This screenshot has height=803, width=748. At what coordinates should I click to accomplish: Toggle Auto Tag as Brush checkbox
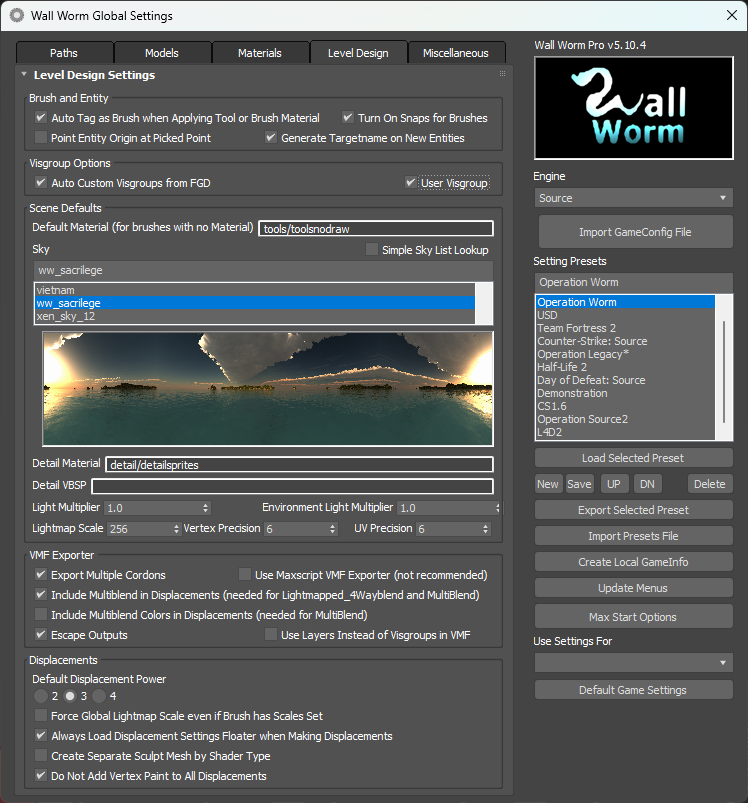[x=40, y=118]
